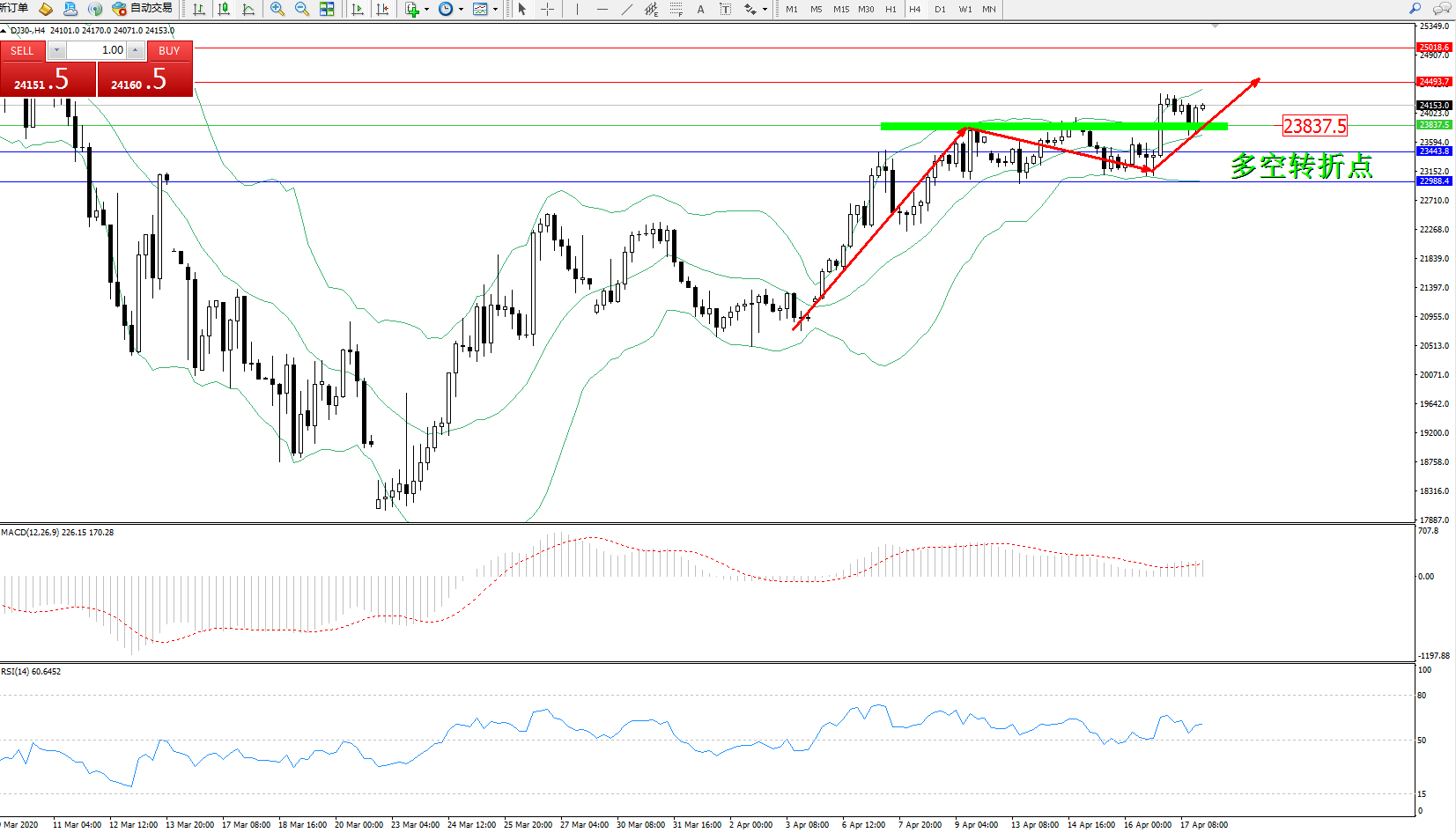Select the Crosshair tool
Screen dimensions: 1456x833
tap(547, 9)
